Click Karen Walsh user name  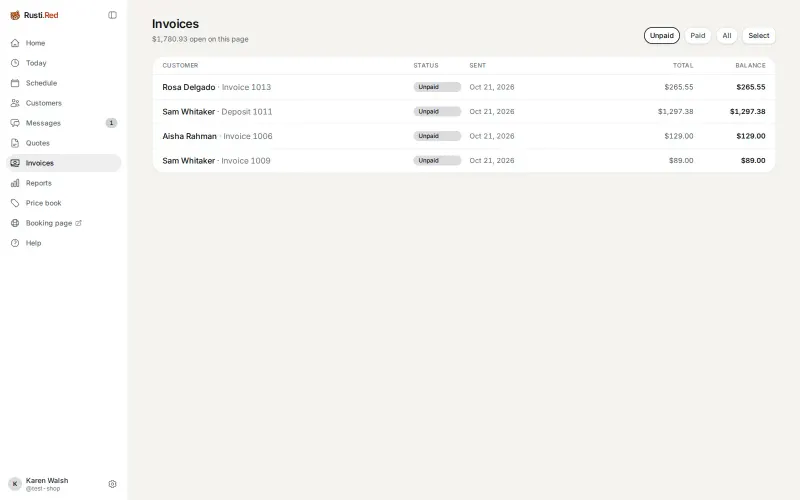(47, 481)
